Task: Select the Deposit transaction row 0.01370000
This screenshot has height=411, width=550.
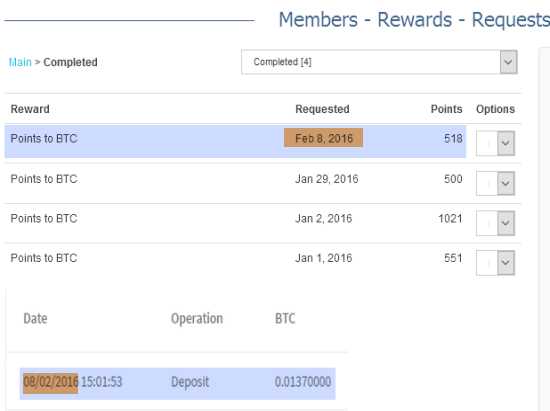Action: point(178,383)
